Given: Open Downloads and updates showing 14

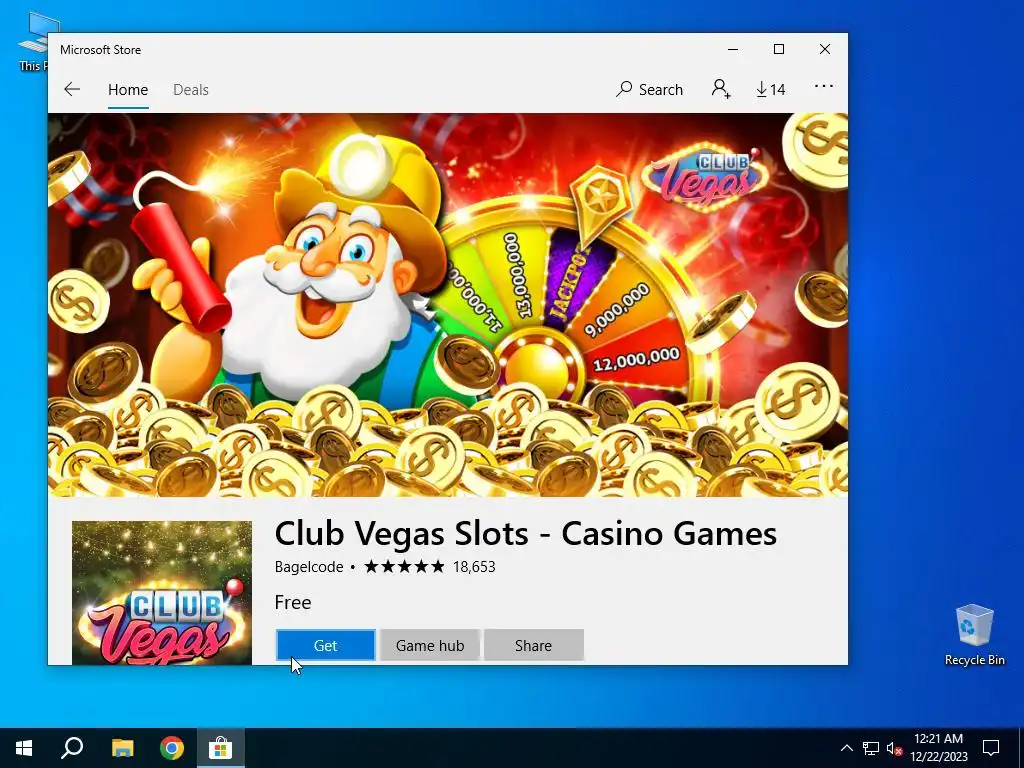Looking at the screenshot, I should 771,89.
